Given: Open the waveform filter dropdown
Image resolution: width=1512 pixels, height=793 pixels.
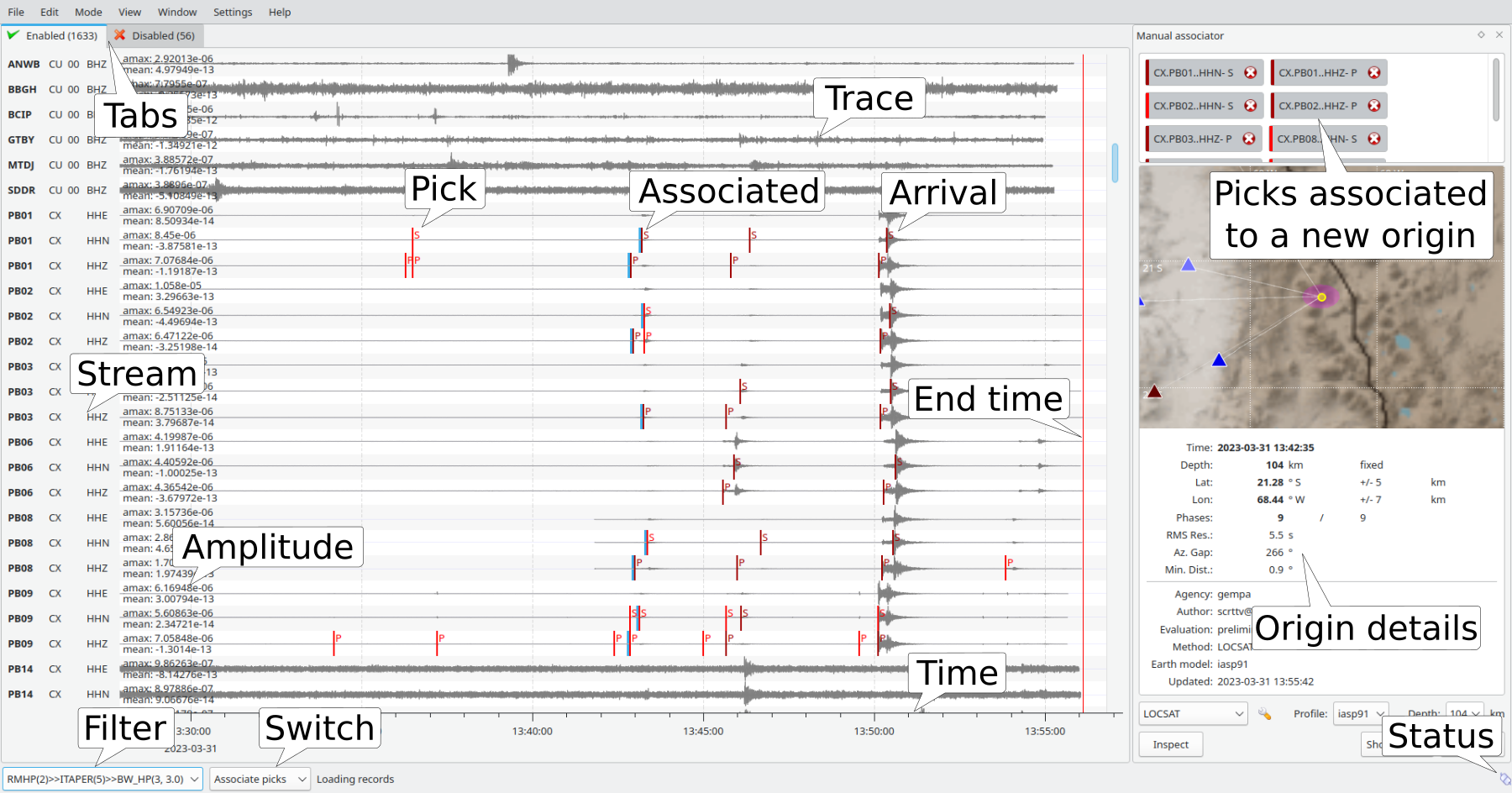Looking at the screenshot, I should (102, 780).
